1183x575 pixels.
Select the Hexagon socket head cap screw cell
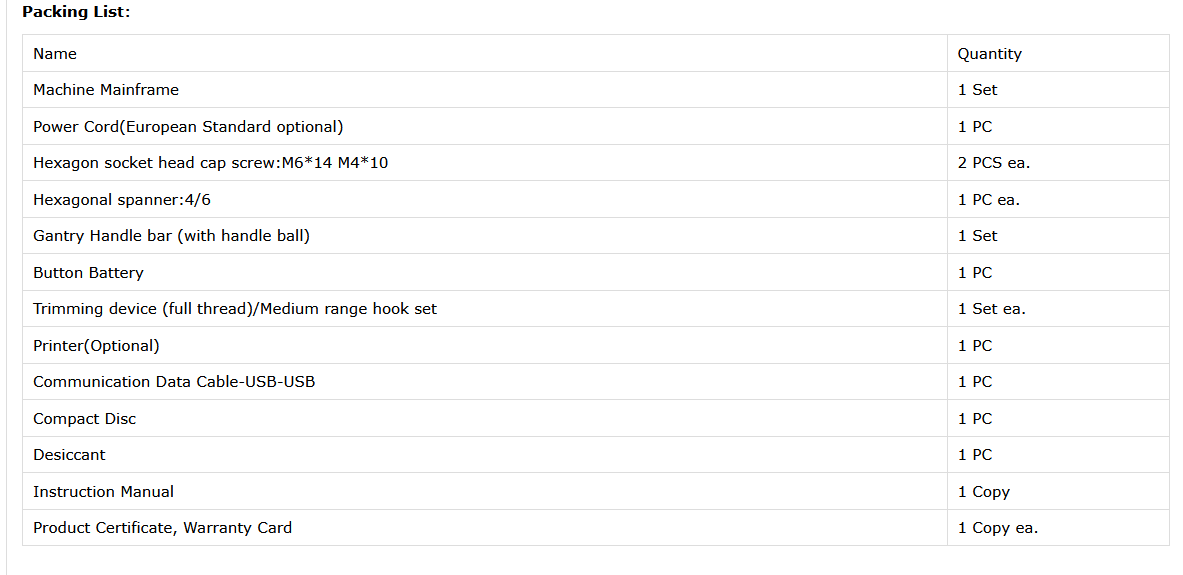point(210,163)
